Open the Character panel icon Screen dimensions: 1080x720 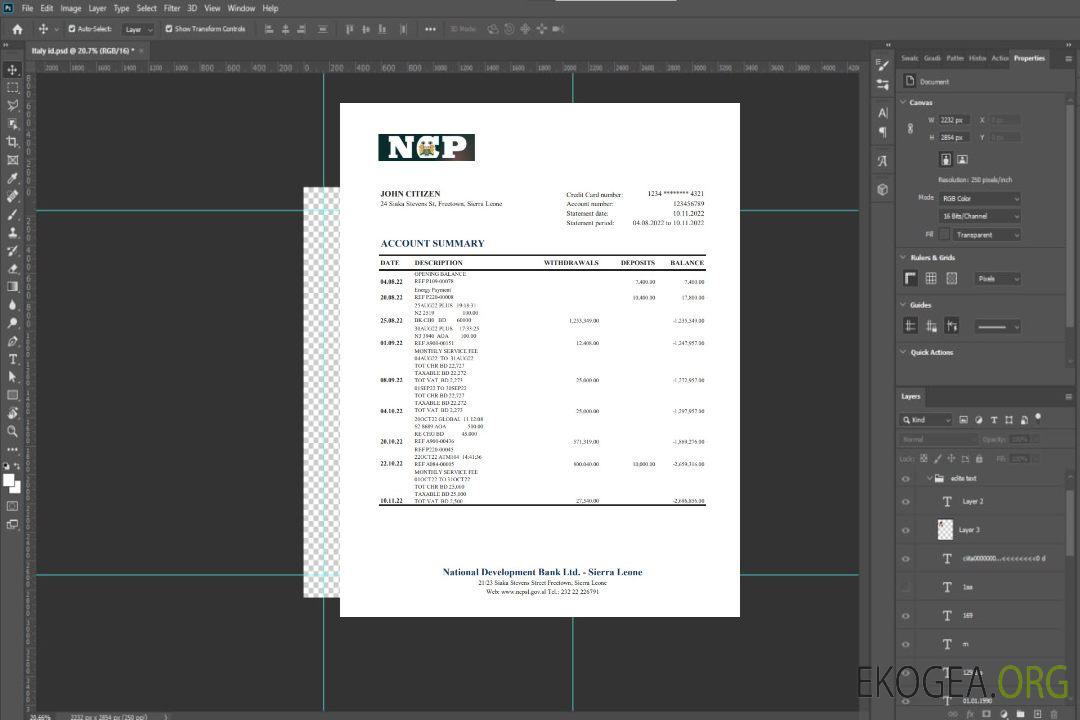883,113
